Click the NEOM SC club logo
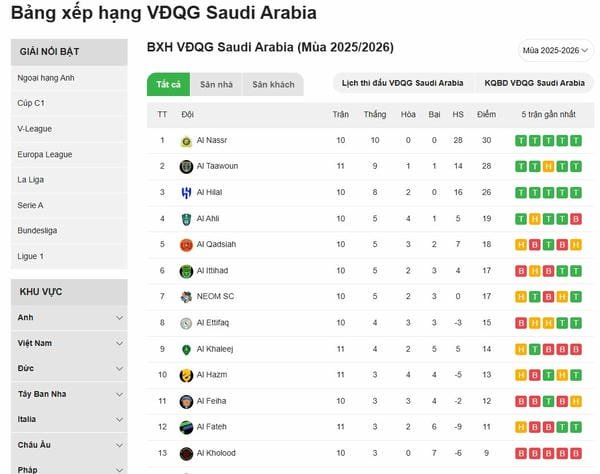The width and height of the screenshot is (600, 474). [186, 297]
